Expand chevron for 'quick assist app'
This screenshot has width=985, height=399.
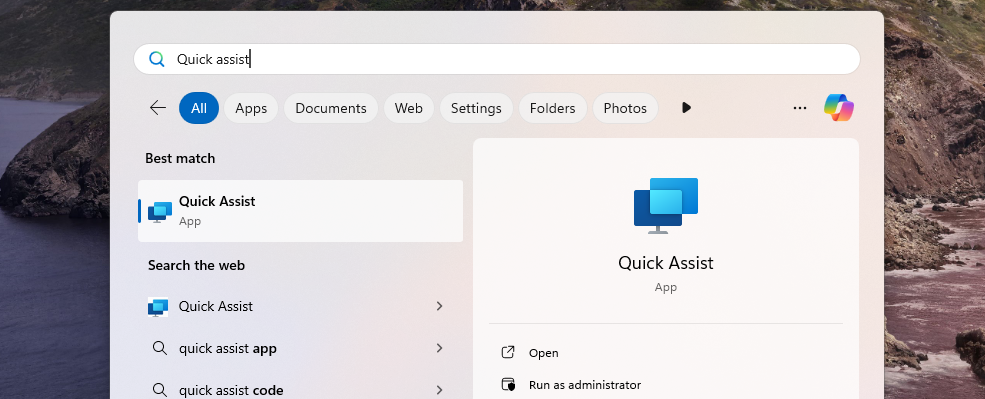point(439,348)
